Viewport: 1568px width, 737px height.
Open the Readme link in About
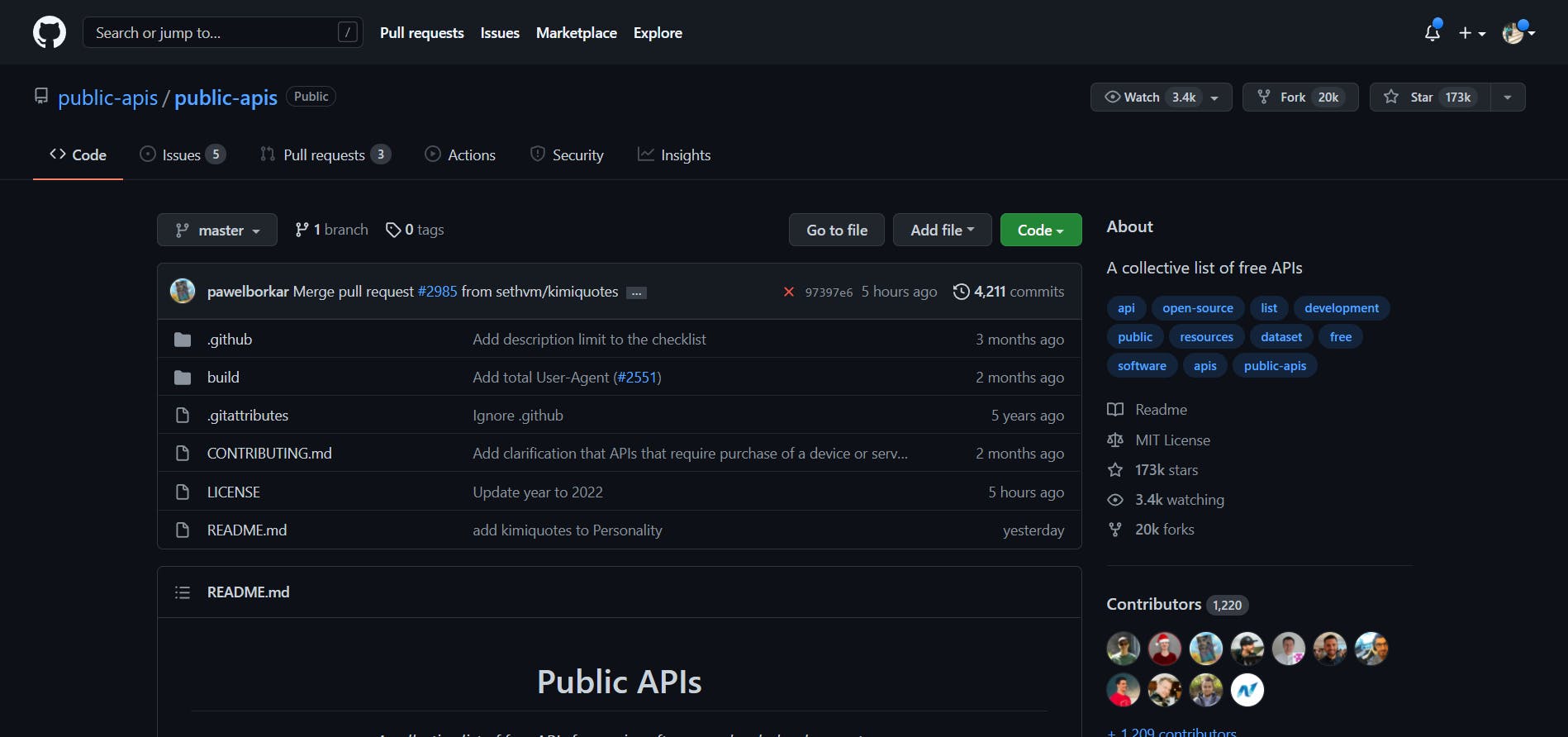(1147, 410)
